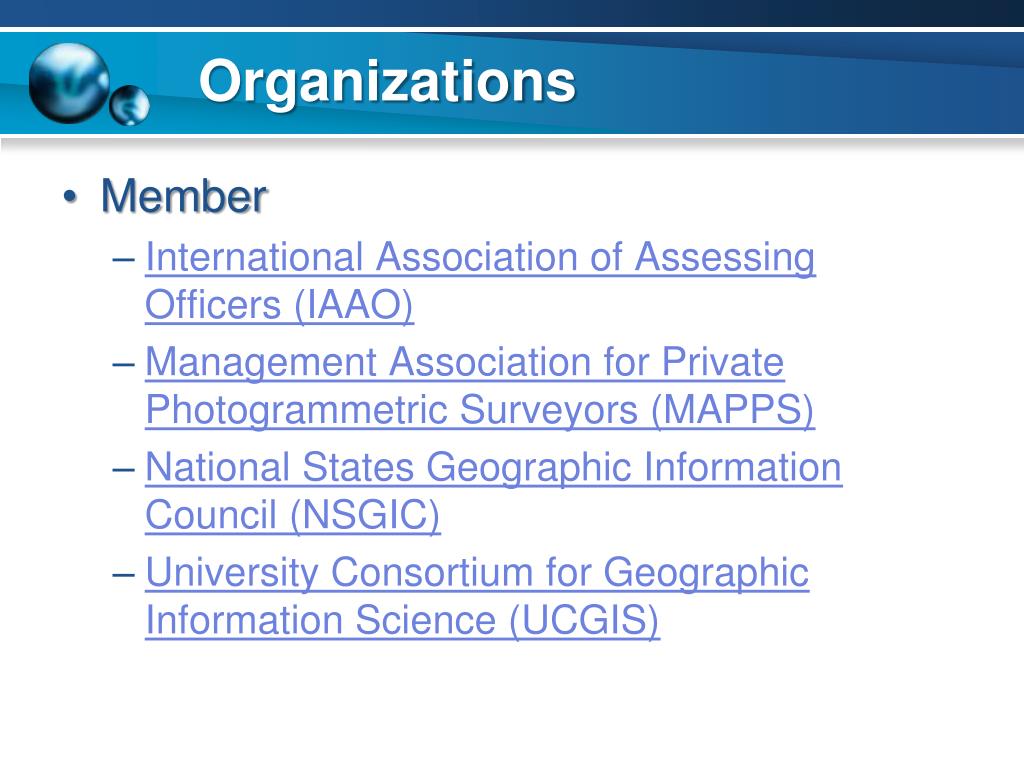Click Photogrammetric Surveyors (MAPPS) link text
This screenshot has height=768, width=1024.
(480, 410)
